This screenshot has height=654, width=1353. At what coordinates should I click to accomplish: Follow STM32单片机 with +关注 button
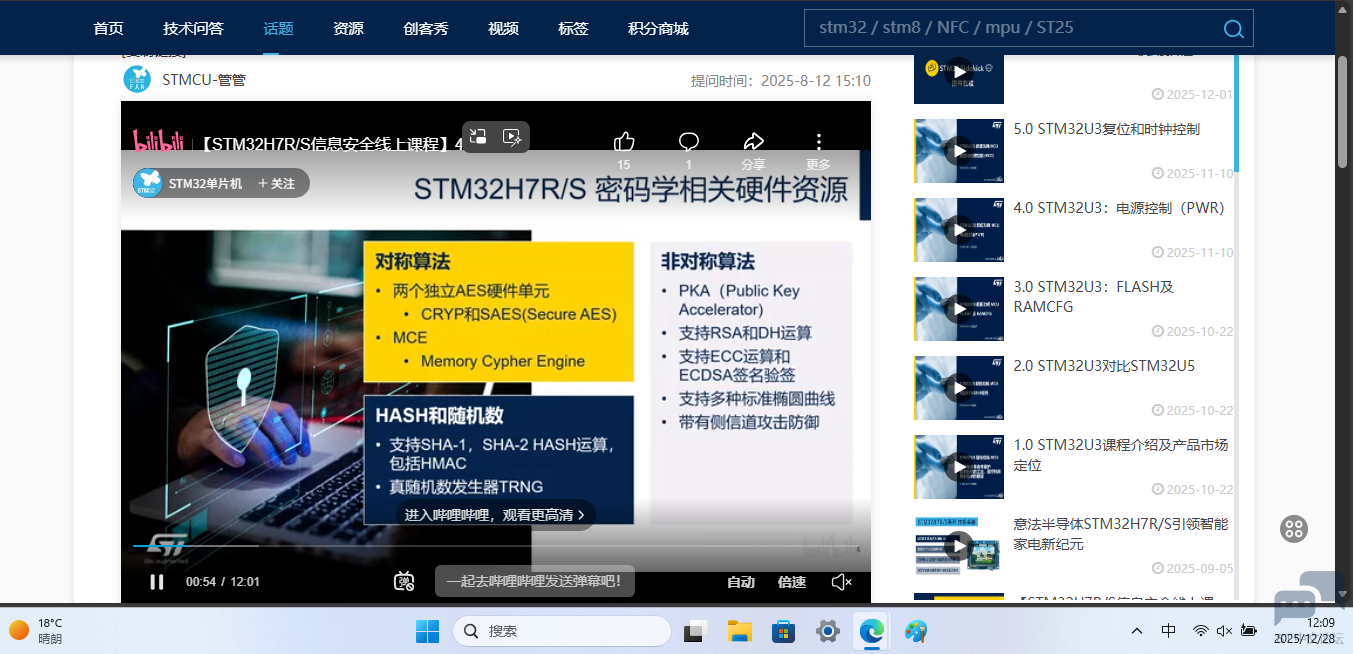click(x=277, y=184)
